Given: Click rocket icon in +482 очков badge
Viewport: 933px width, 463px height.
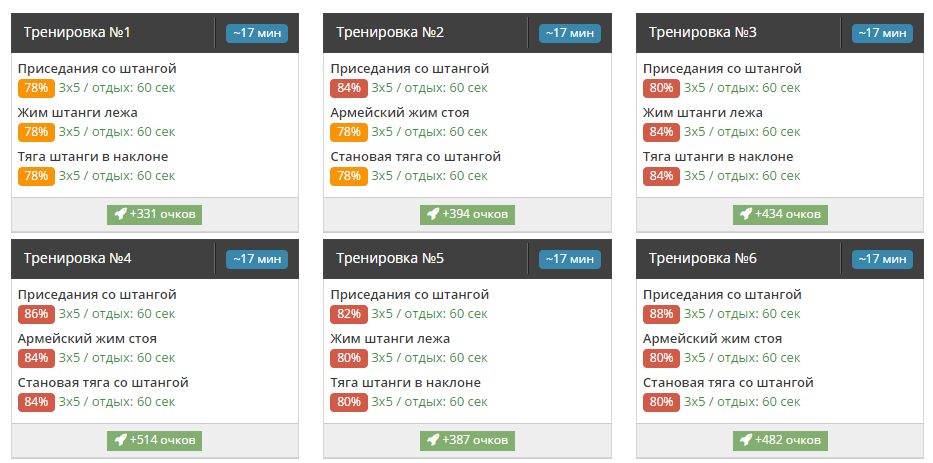Looking at the screenshot, I should (x=746, y=440).
